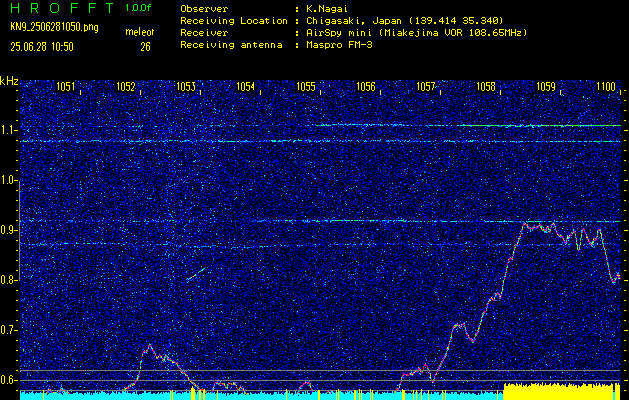Click the 1059 time axis marker
The width and height of the screenshot is (629, 400).
(x=546, y=86)
